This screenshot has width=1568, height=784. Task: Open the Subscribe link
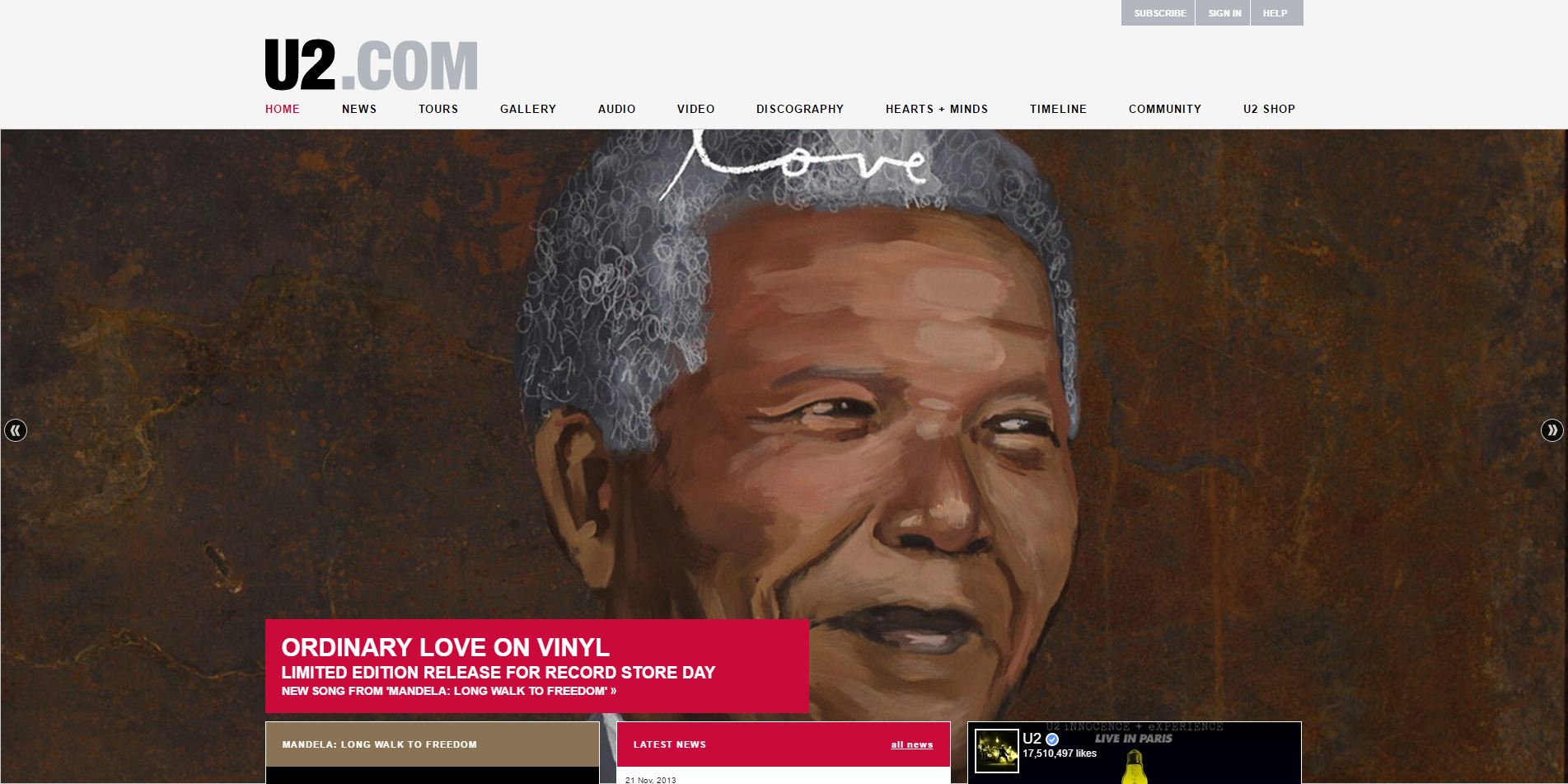(1158, 13)
